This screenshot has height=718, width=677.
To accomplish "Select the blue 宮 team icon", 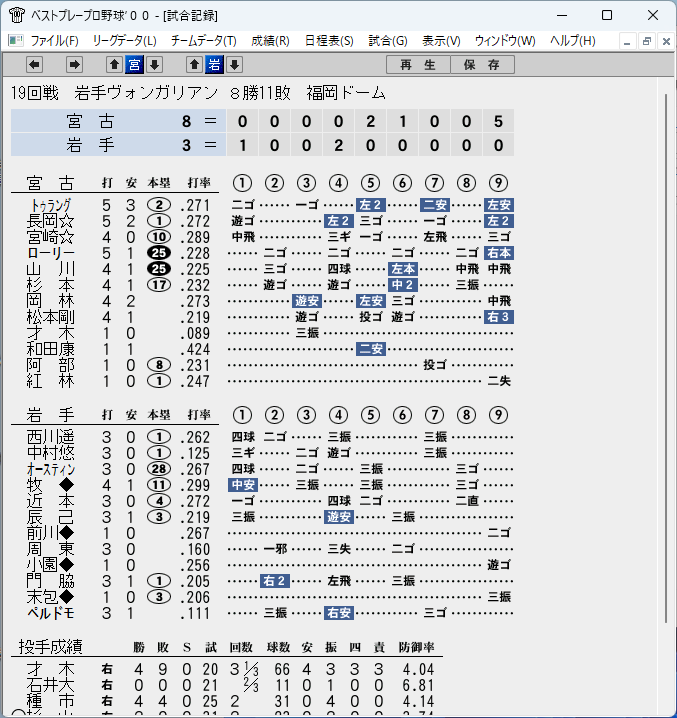I will pyautogui.click(x=134, y=65).
